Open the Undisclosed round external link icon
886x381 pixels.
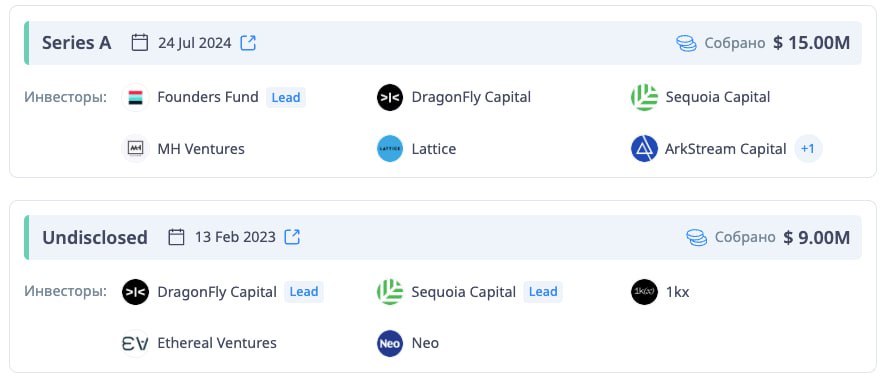[292, 237]
